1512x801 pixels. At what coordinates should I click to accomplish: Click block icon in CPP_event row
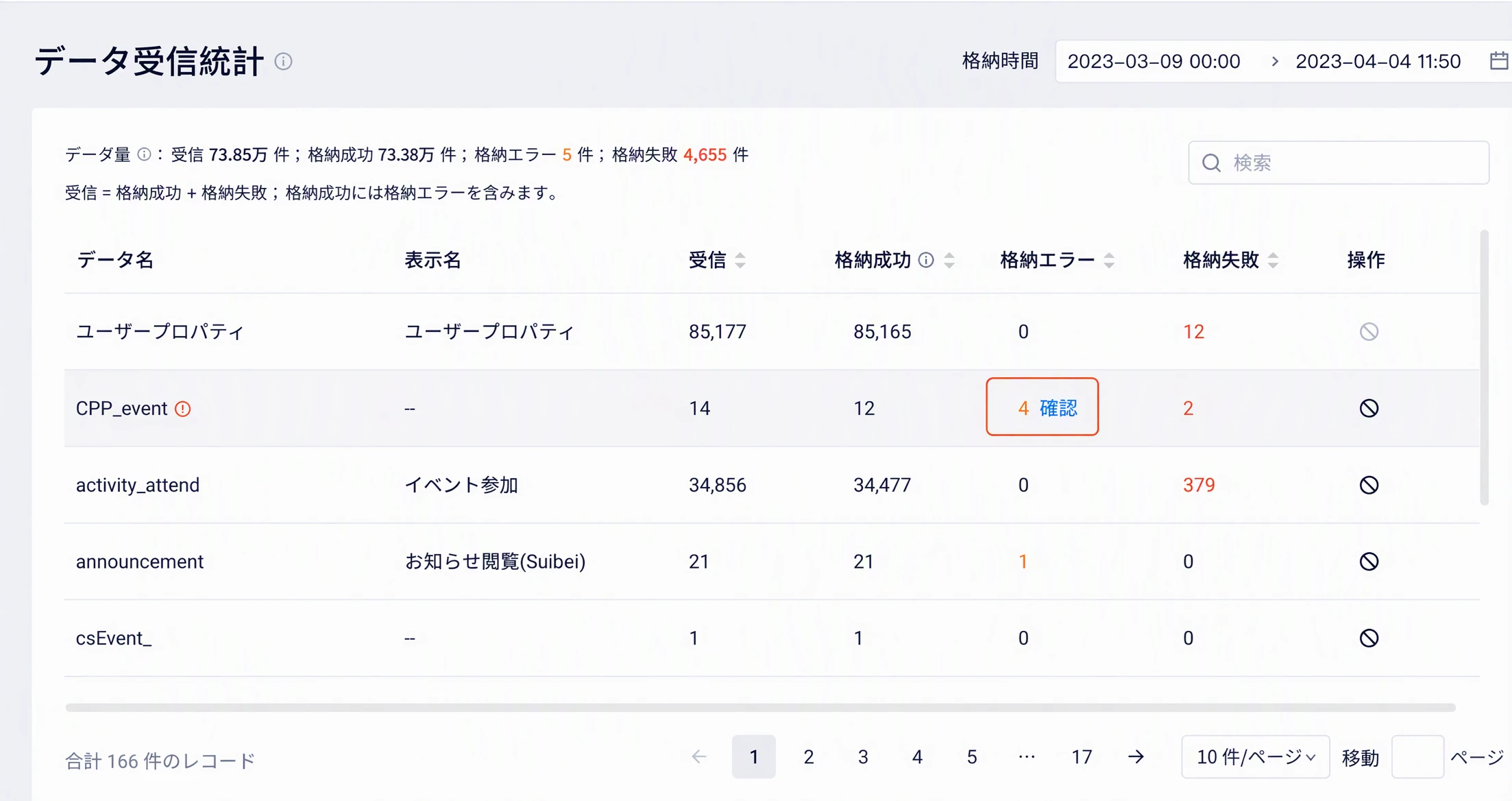(1369, 409)
